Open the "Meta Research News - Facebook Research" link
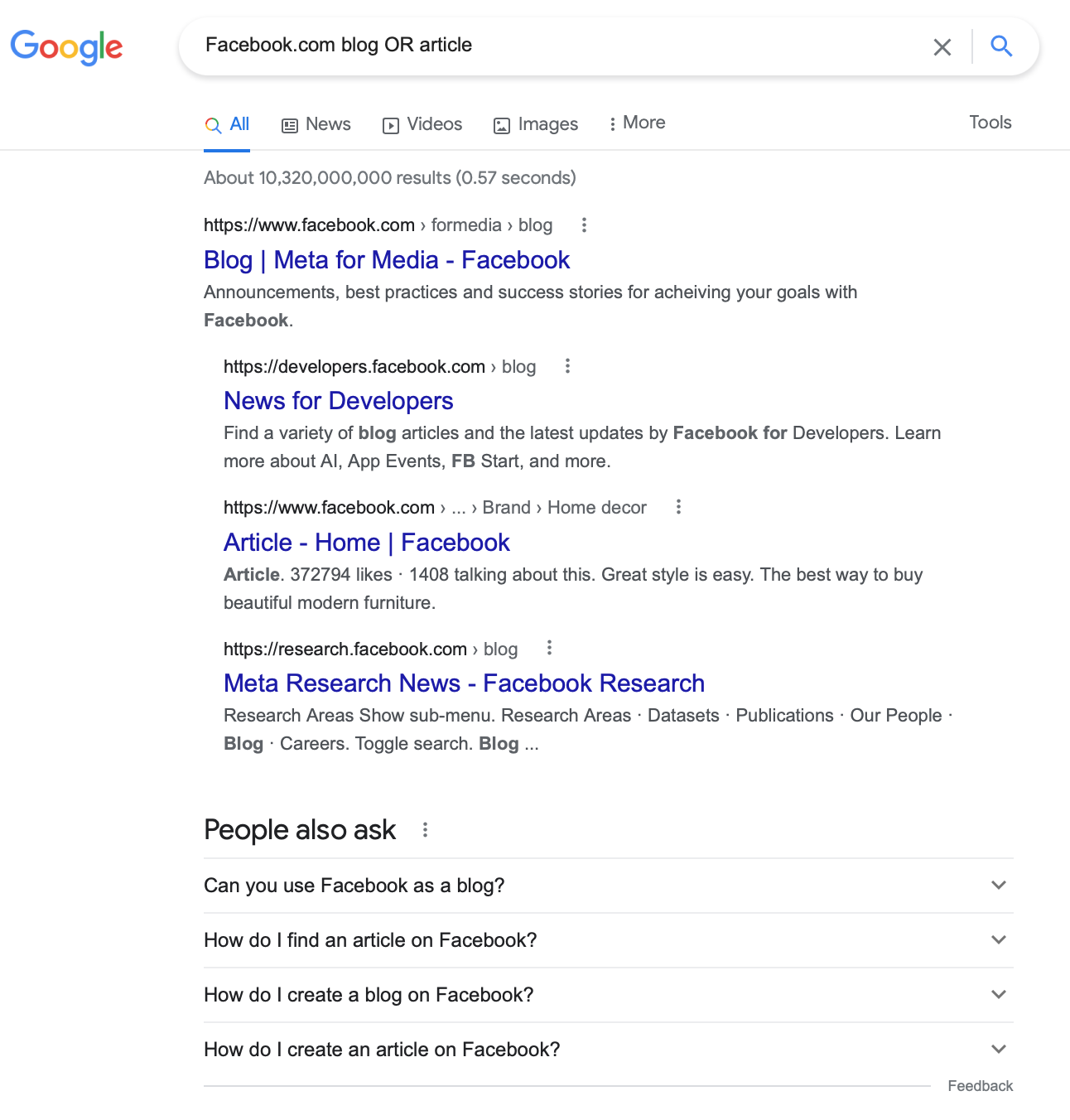Screen dimensions: 1070x1120 click(464, 683)
